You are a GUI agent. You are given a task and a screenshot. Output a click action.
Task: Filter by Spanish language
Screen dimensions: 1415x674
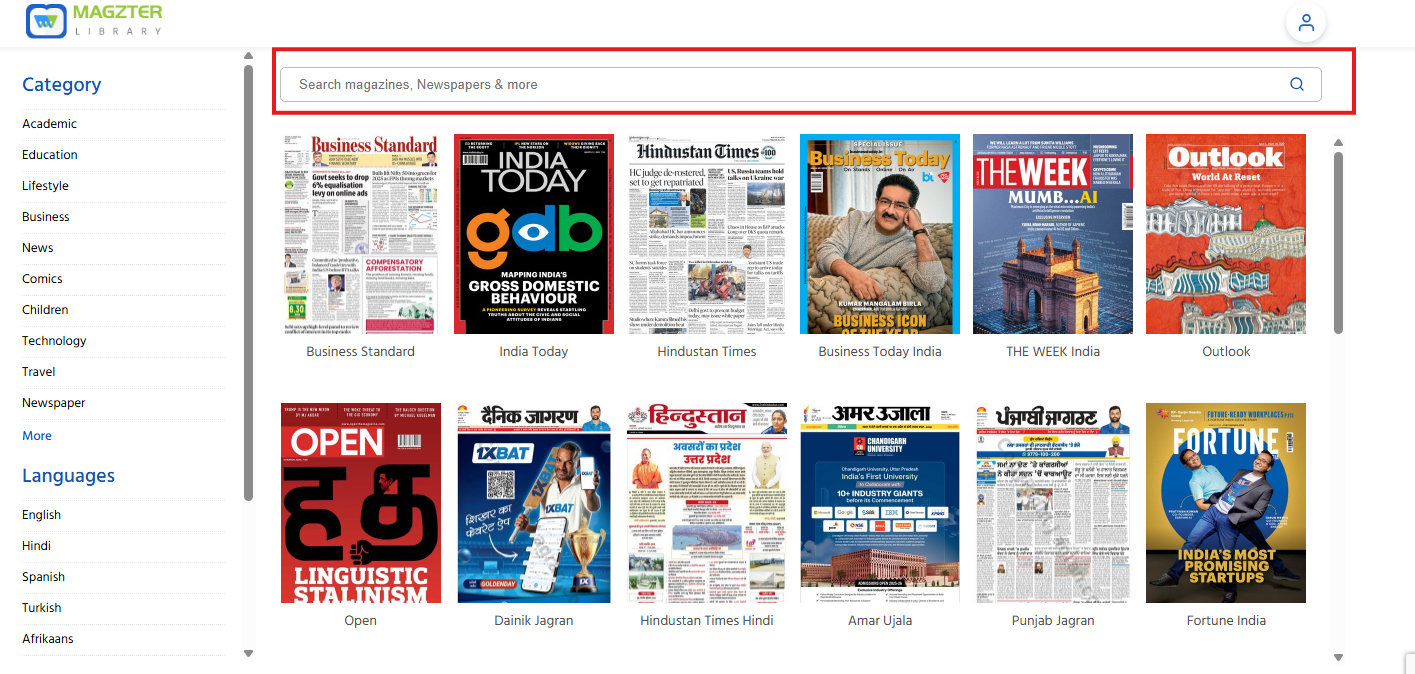coord(43,577)
